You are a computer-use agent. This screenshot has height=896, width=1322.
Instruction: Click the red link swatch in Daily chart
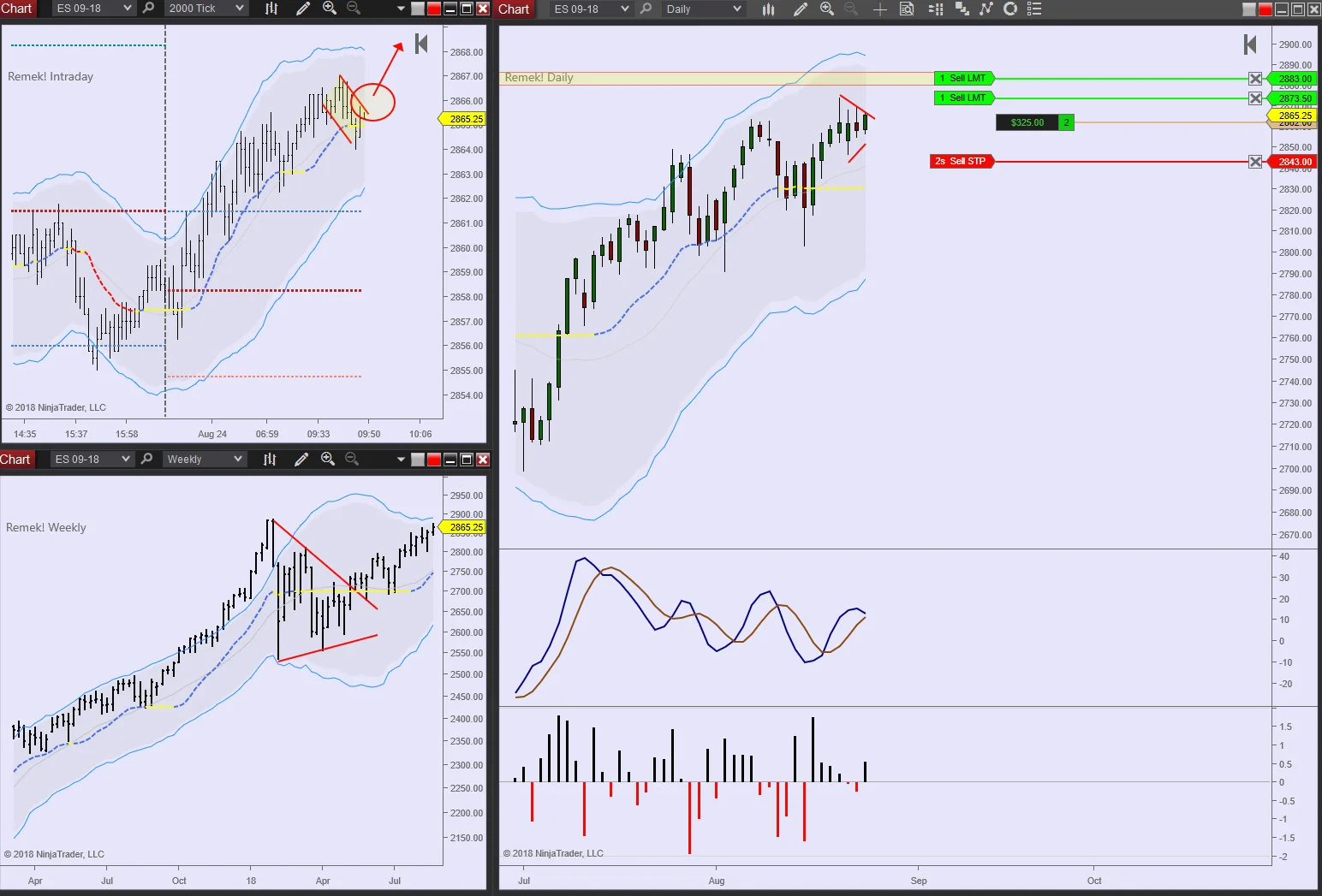point(1265,9)
